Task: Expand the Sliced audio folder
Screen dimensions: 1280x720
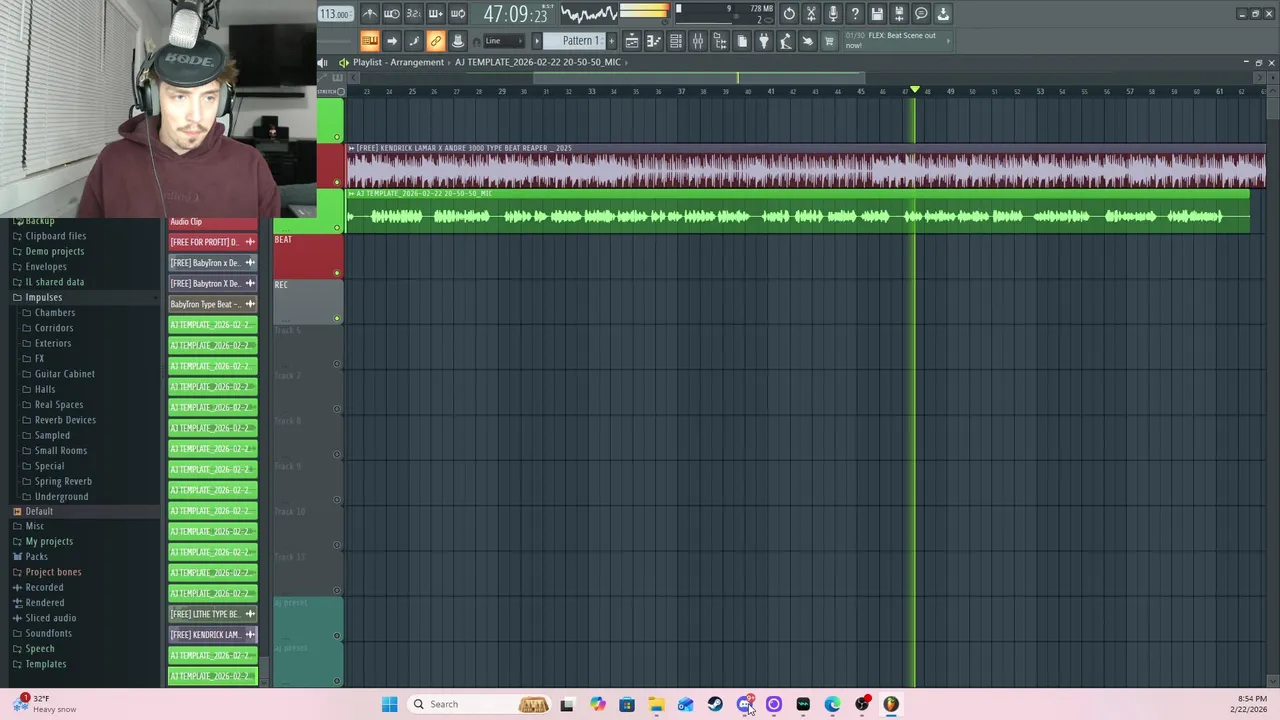Action: click(x=51, y=618)
